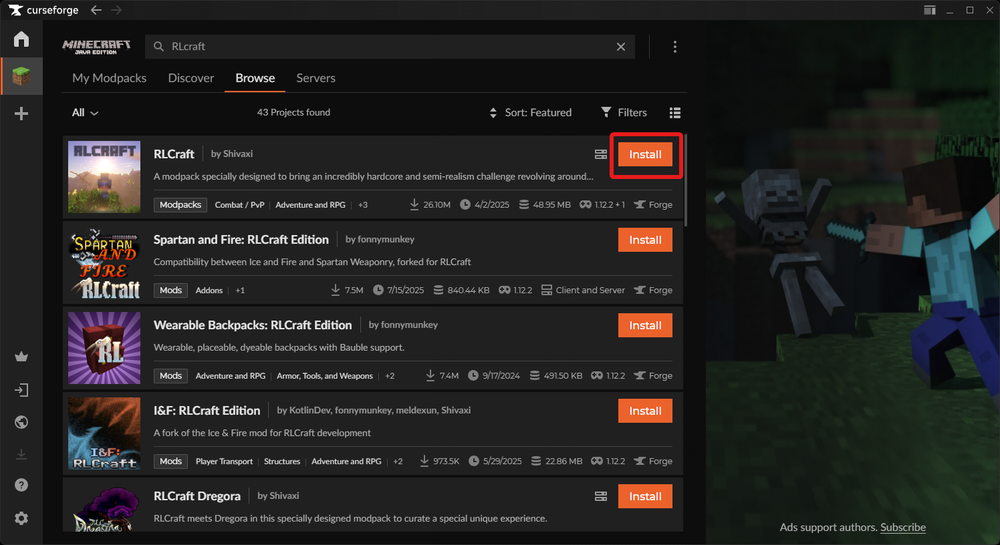Open the CurseForge Home icon in sidebar
1000x545 pixels.
pyautogui.click(x=21, y=39)
